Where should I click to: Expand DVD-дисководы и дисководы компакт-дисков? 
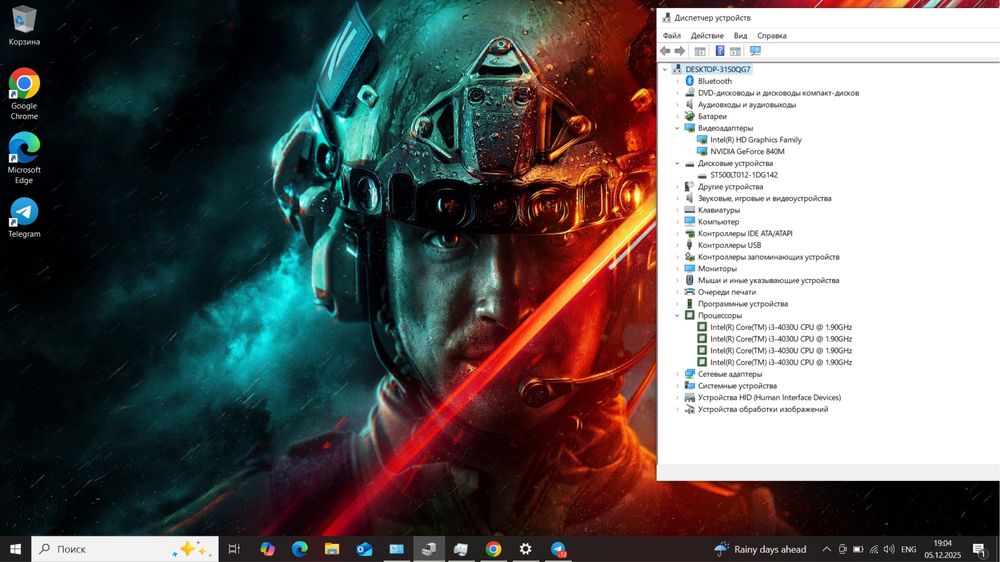coord(677,93)
